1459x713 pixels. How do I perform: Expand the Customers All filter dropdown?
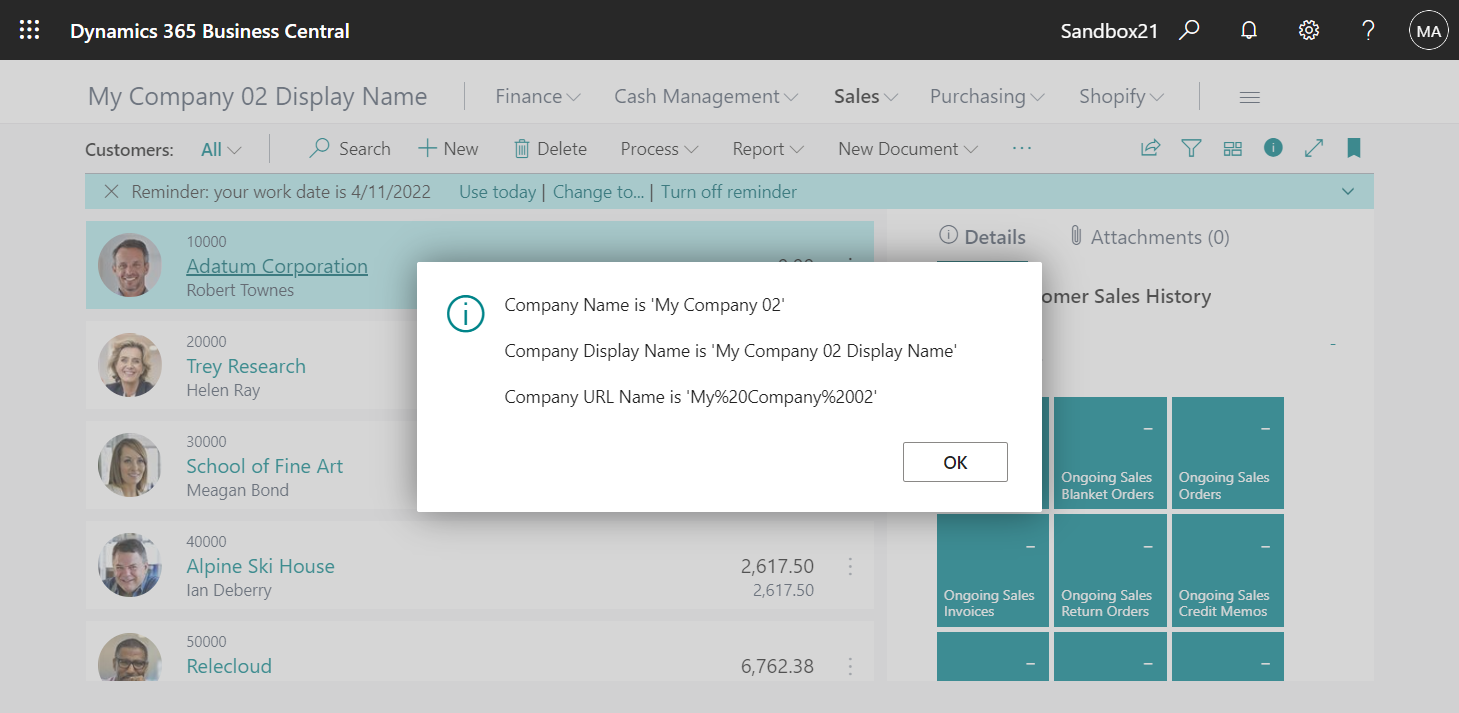(219, 148)
